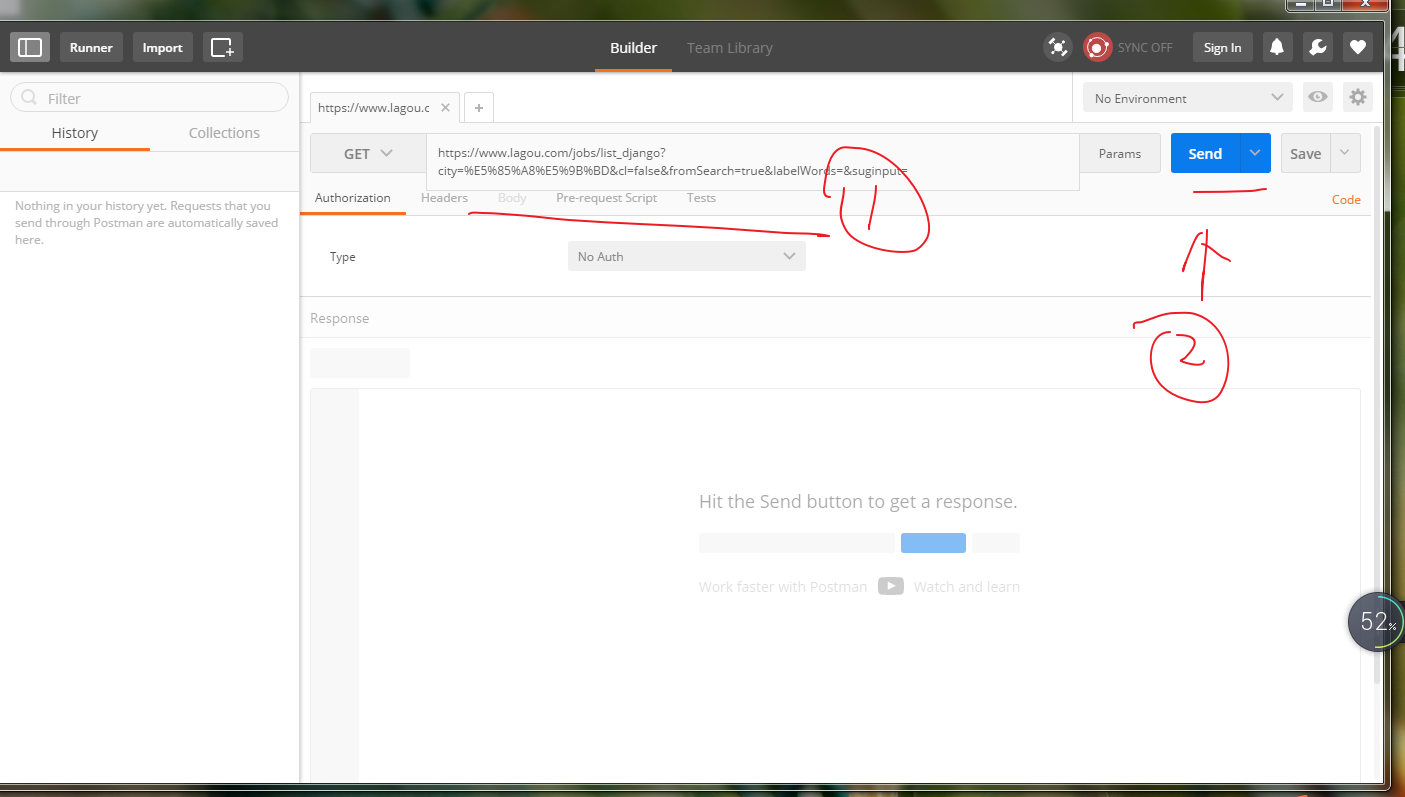Open the No Auth type dropdown
Image resolution: width=1405 pixels, height=797 pixels.
(686, 256)
